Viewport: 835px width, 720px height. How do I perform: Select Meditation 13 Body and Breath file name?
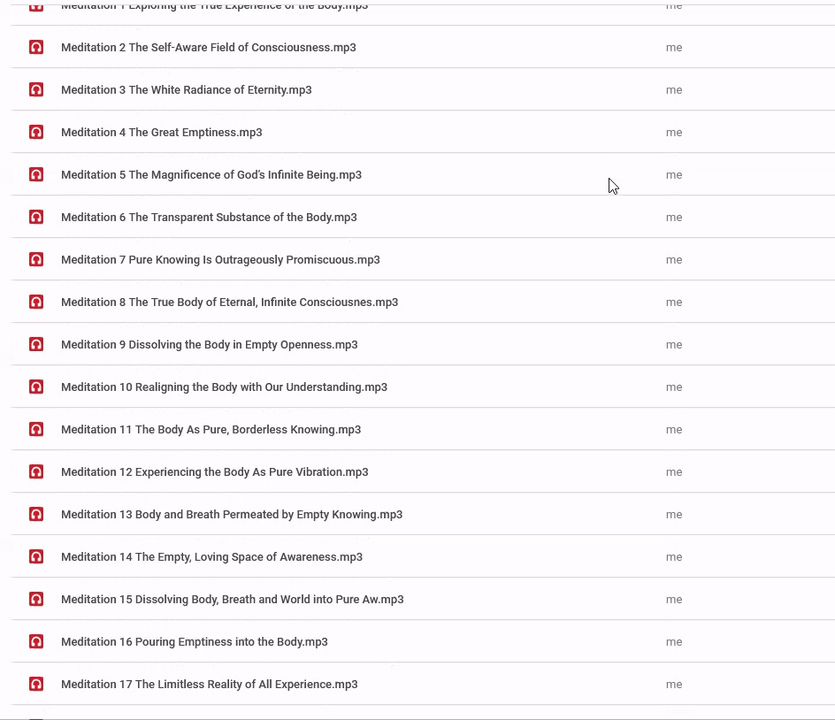[231, 515]
